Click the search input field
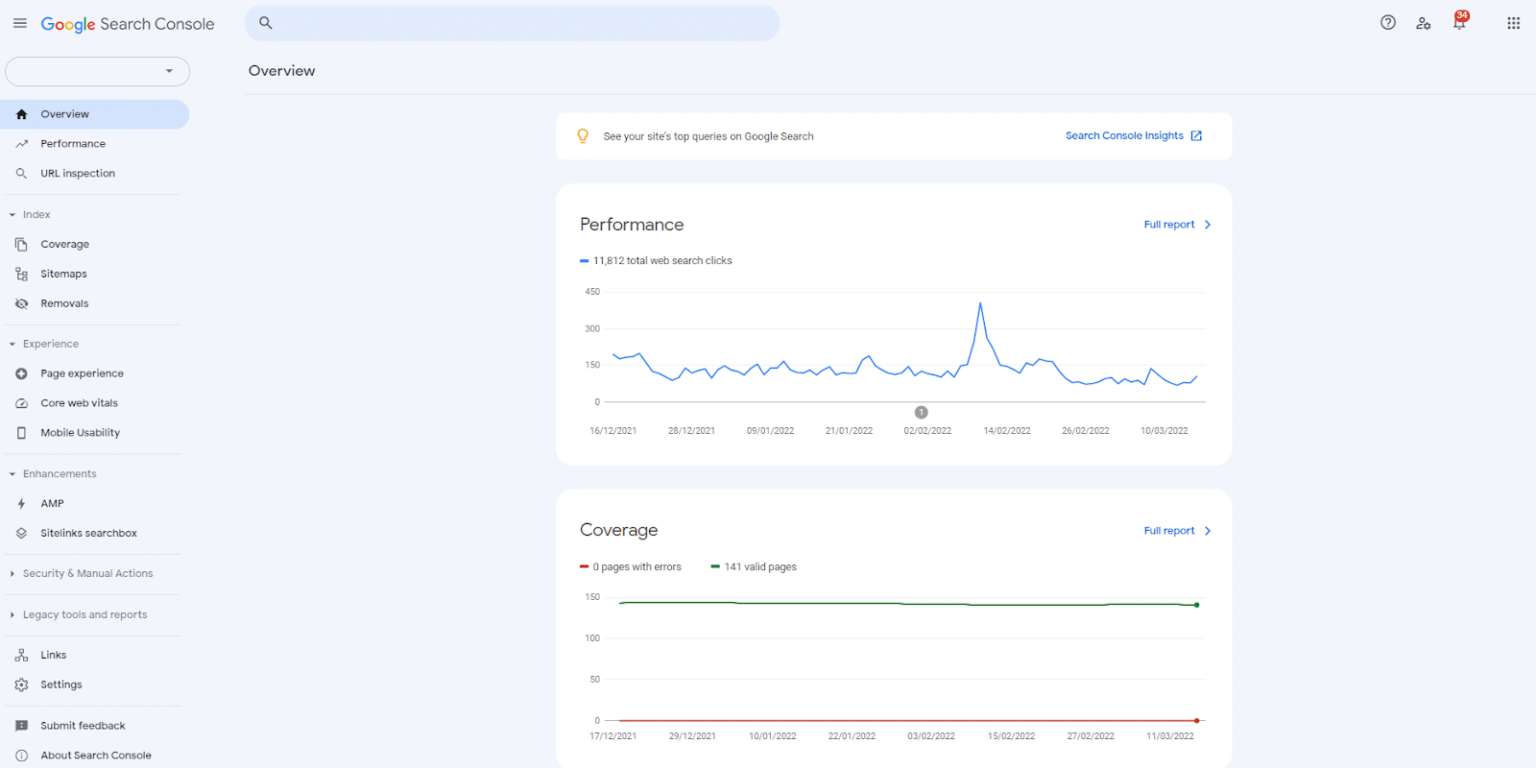This screenshot has height=768, width=1536. (x=512, y=22)
